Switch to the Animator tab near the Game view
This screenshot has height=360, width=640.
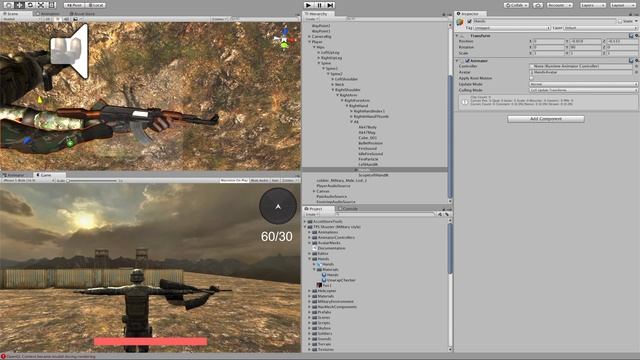coord(14,175)
